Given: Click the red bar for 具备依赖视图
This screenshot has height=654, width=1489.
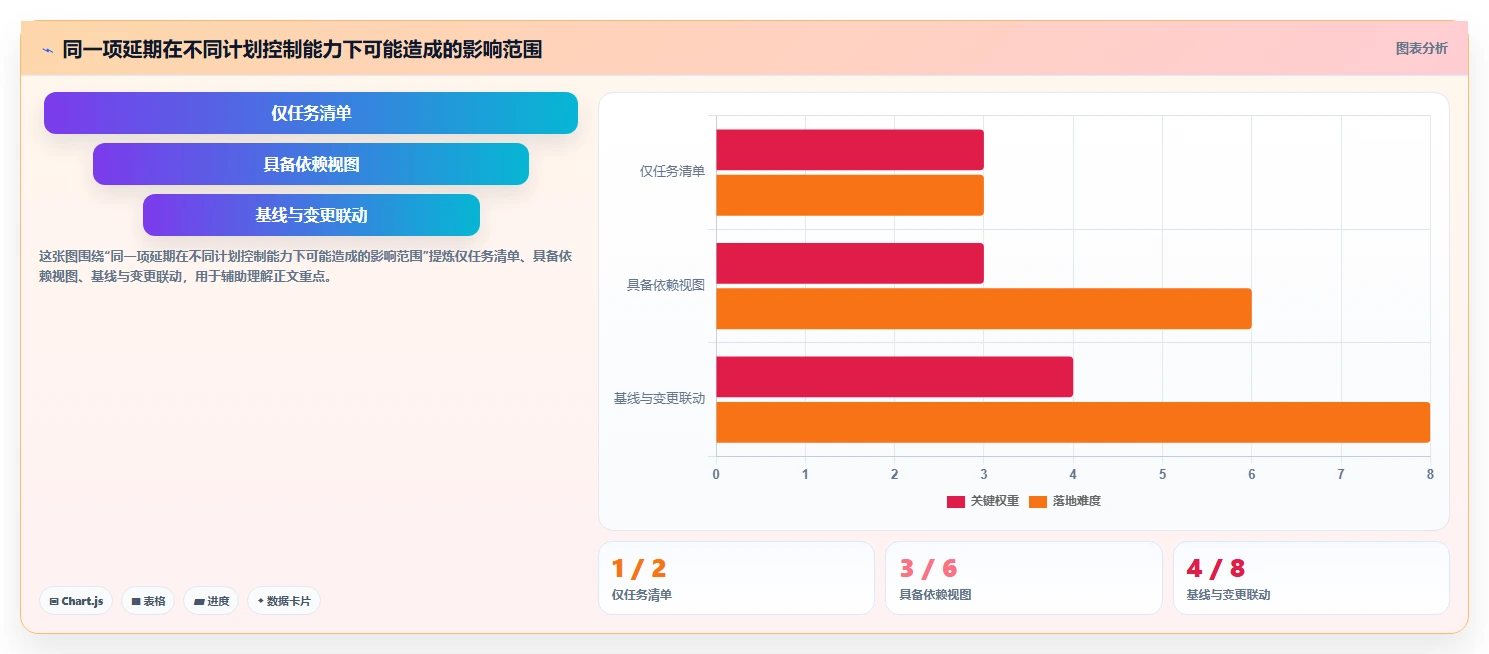Looking at the screenshot, I should click(850, 263).
